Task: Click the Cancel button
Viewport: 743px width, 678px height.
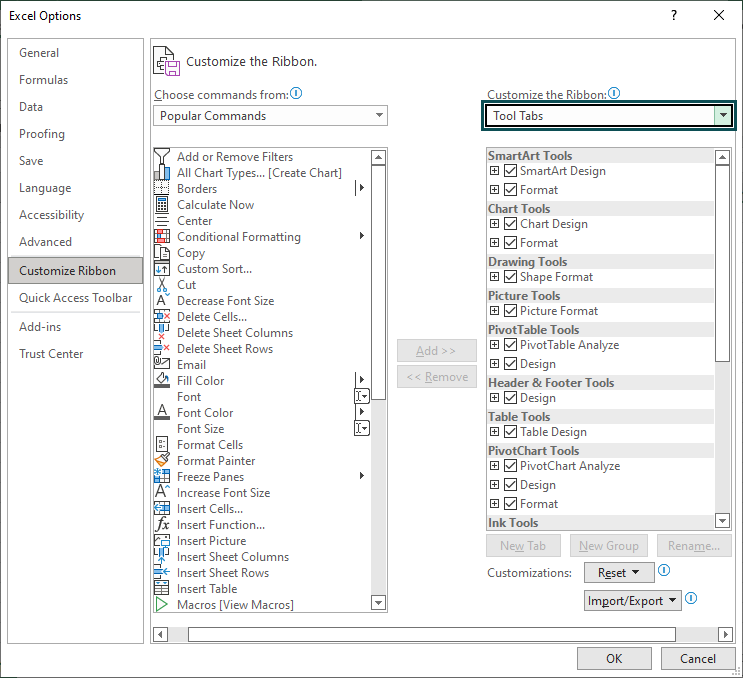Action: [x=698, y=659]
